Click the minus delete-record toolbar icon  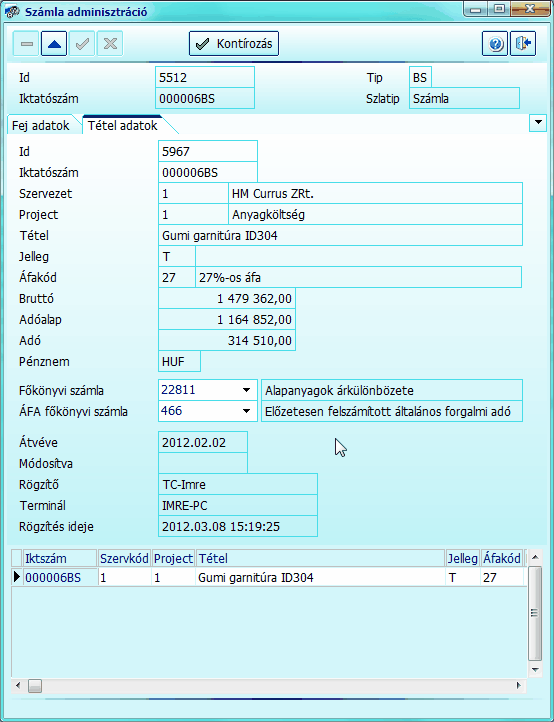click(x=26, y=44)
